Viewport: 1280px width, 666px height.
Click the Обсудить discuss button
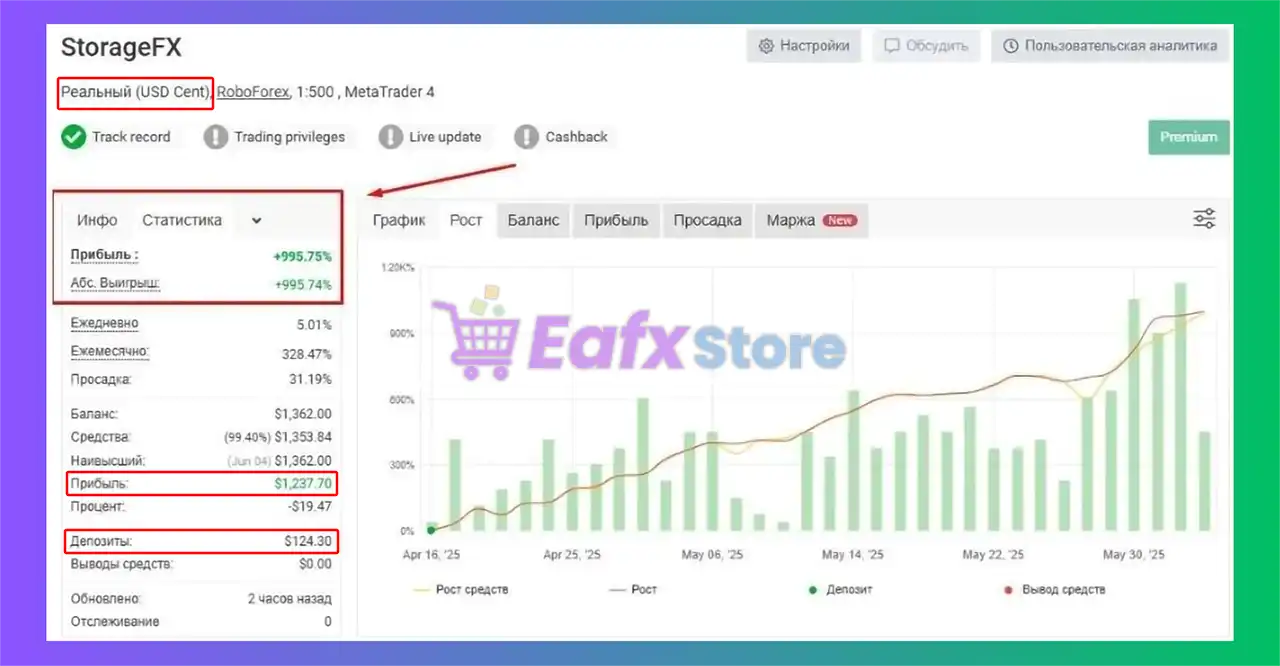pyautogui.click(x=927, y=46)
